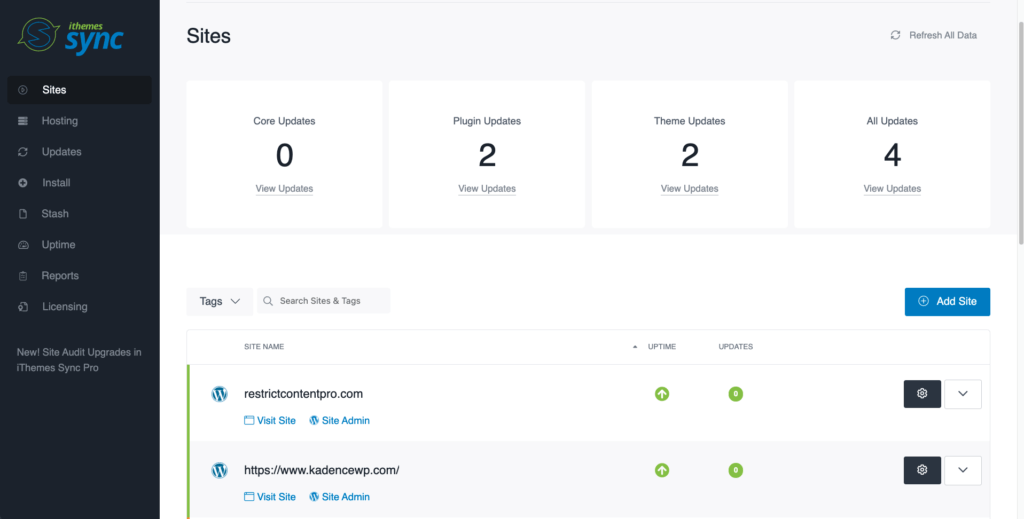Screen dimensions: 1024x519
Task: Click Visit Site for restrictcontentpro.com
Action: click(270, 420)
